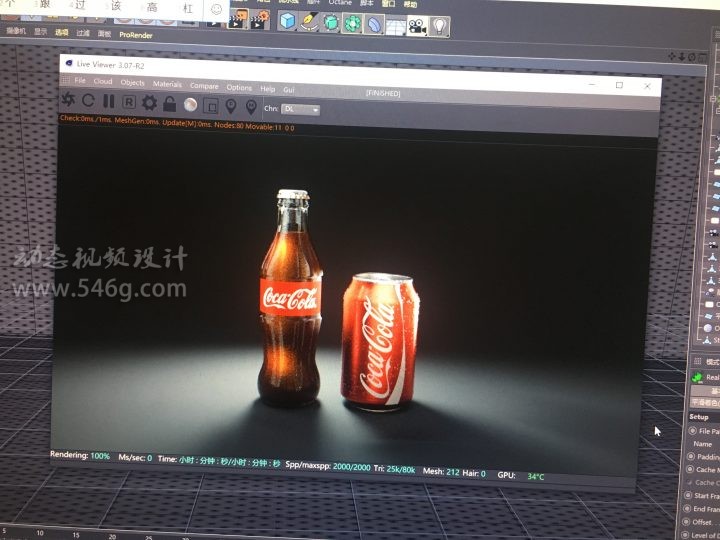This screenshot has height=540, width=720.
Task: Toggle the first Cache keyframe circle
Action: click(690, 469)
